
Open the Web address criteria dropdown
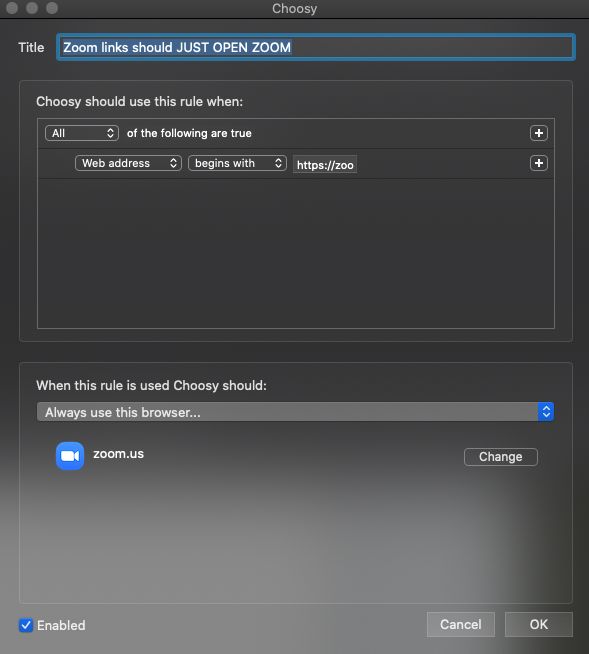[128, 163]
